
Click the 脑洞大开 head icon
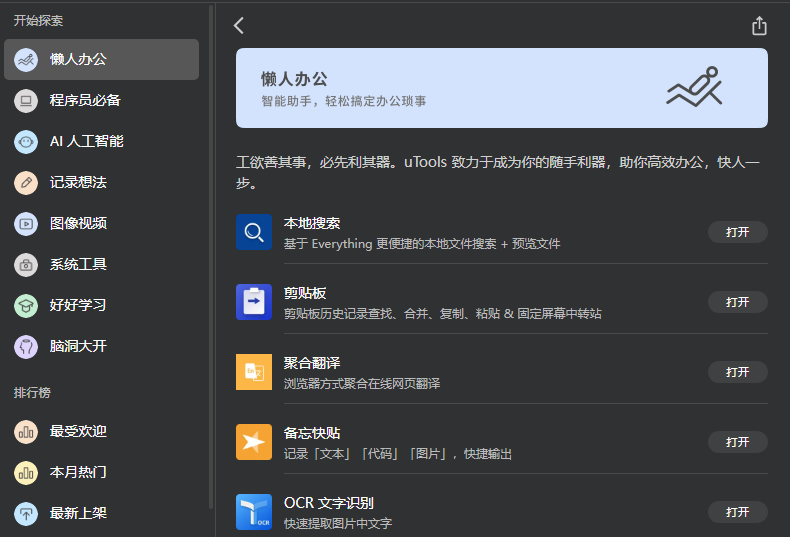26,347
